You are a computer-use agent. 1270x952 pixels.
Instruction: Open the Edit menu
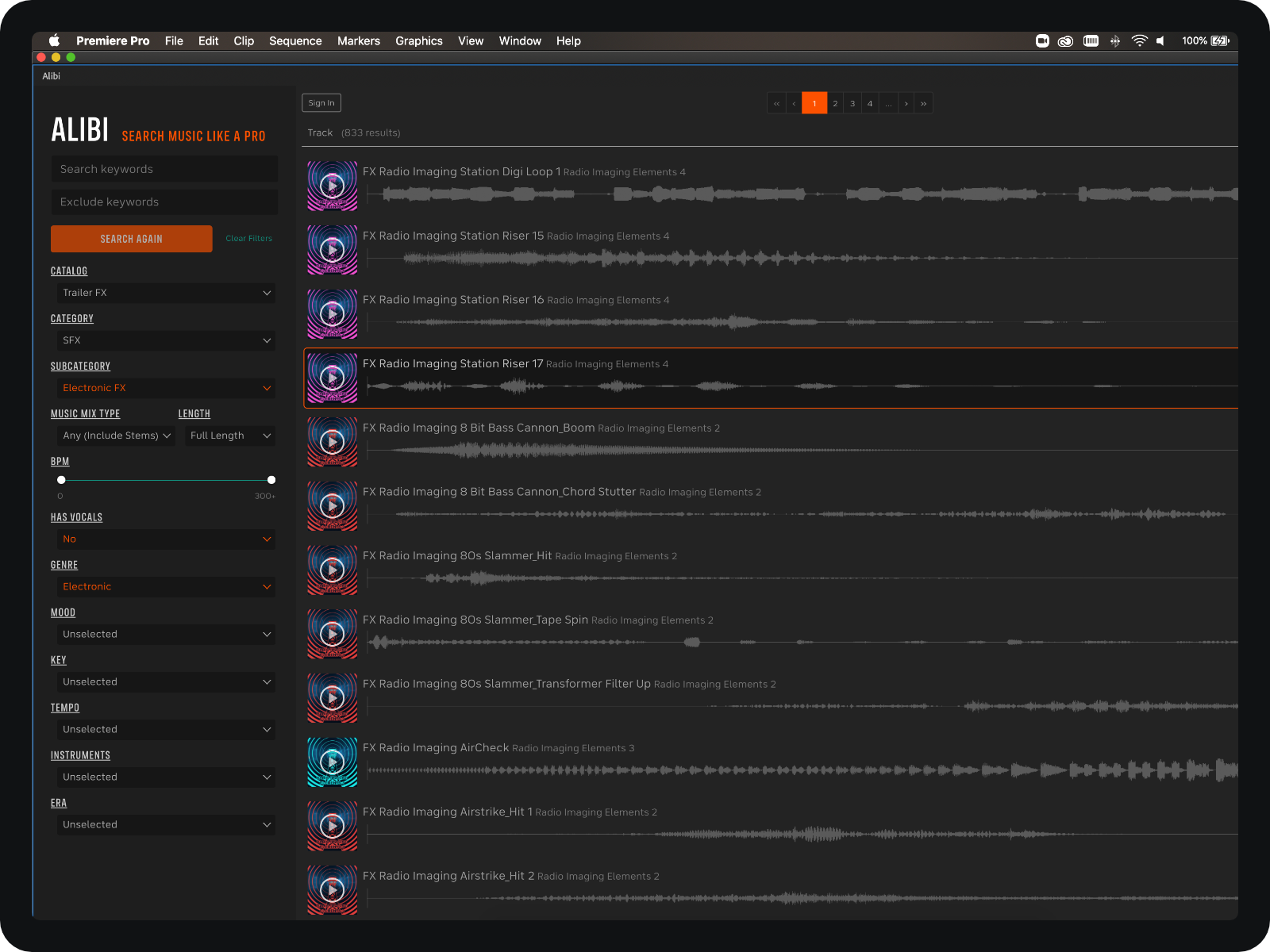(x=208, y=41)
